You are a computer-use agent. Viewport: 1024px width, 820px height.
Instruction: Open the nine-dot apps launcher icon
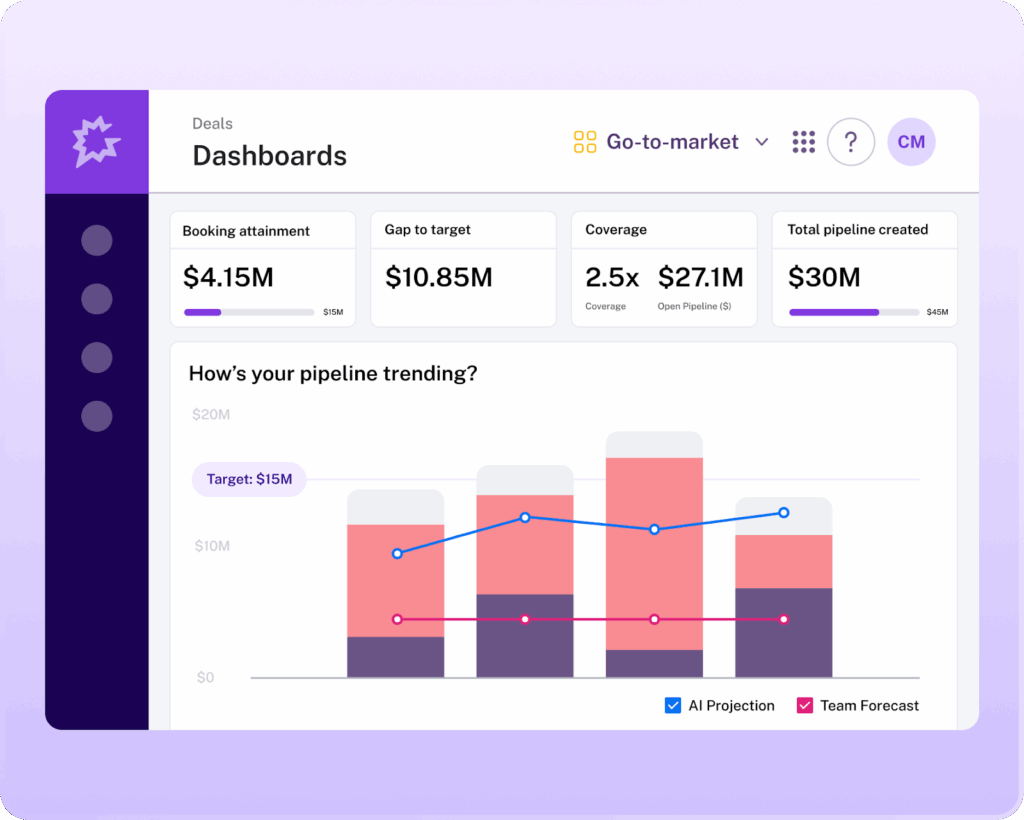[x=803, y=142]
